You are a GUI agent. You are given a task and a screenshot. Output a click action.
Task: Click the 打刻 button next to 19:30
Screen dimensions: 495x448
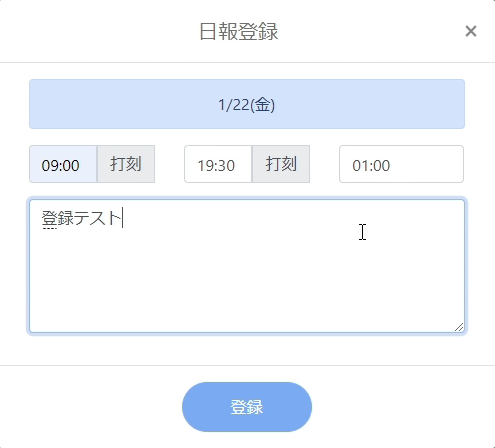coord(281,164)
